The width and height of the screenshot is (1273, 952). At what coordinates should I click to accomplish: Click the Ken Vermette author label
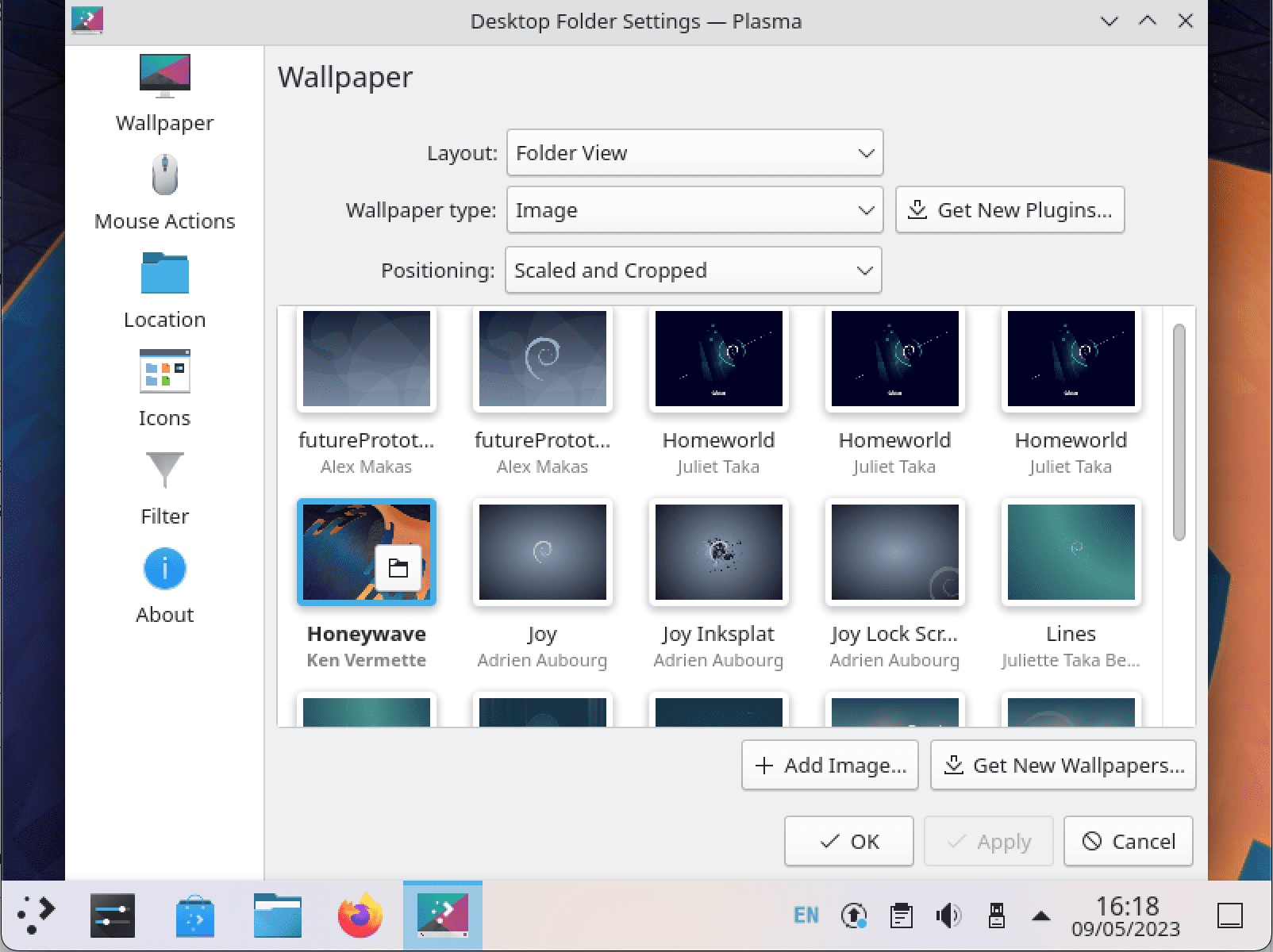pyautogui.click(x=367, y=660)
